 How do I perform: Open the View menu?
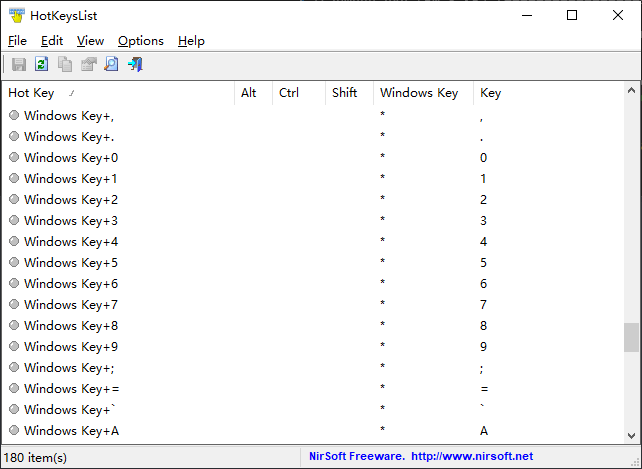pyautogui.click(x=90, y=41)
